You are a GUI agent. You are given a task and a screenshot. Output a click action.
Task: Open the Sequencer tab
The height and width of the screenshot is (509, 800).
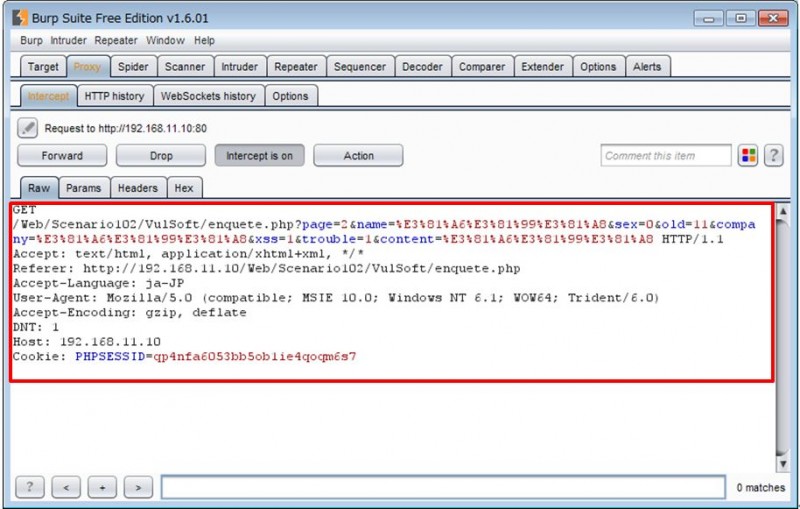click(x=360, y=67)
